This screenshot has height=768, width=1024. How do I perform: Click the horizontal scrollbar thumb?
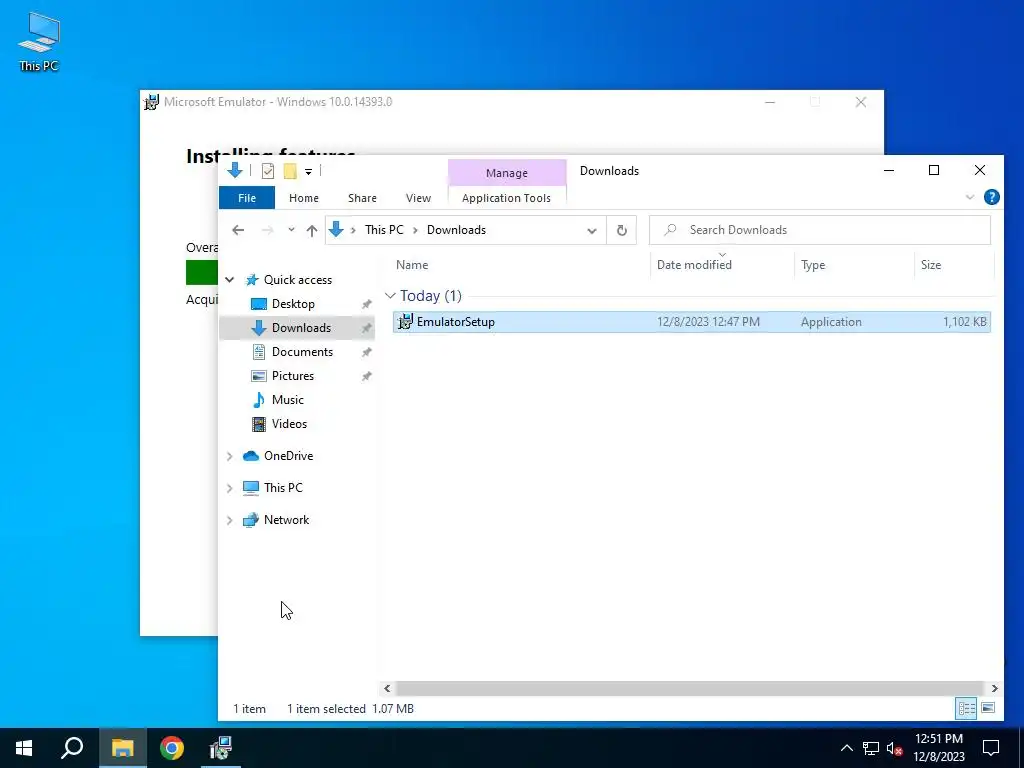[x=689, y=688]
